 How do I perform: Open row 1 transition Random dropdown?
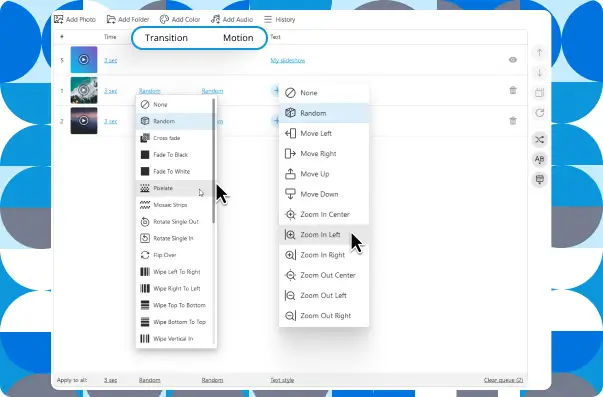[150, 91]
